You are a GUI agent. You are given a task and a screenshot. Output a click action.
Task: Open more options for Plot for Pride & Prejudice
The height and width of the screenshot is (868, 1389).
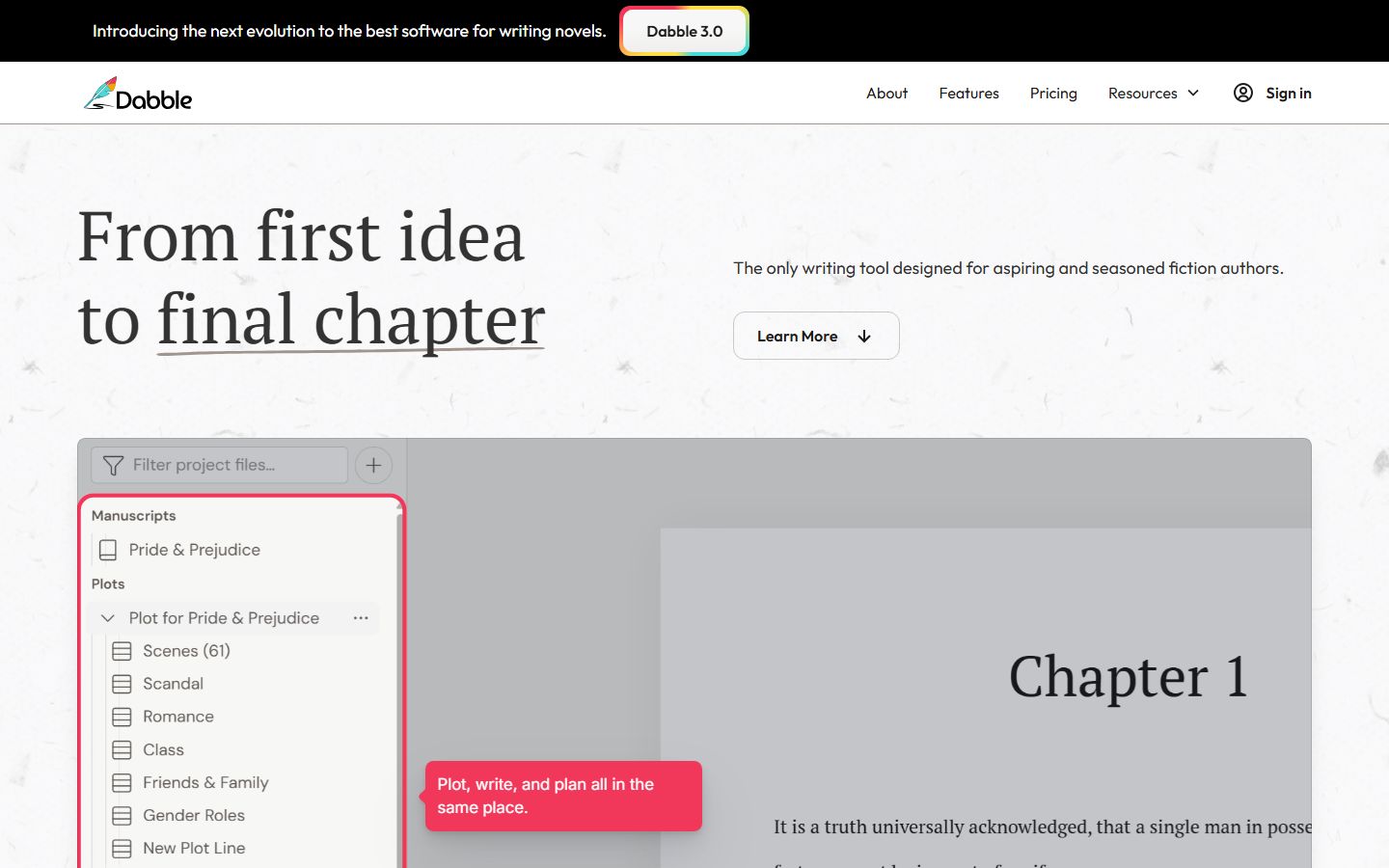[x=361, y=618]
